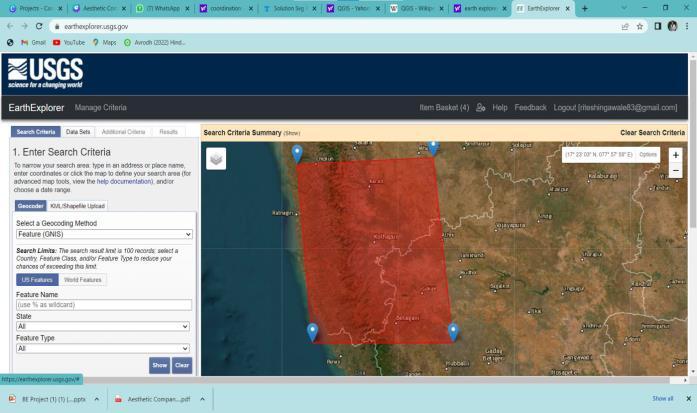Switch to the WhatsApp browser tab

[x=163, y=8]
